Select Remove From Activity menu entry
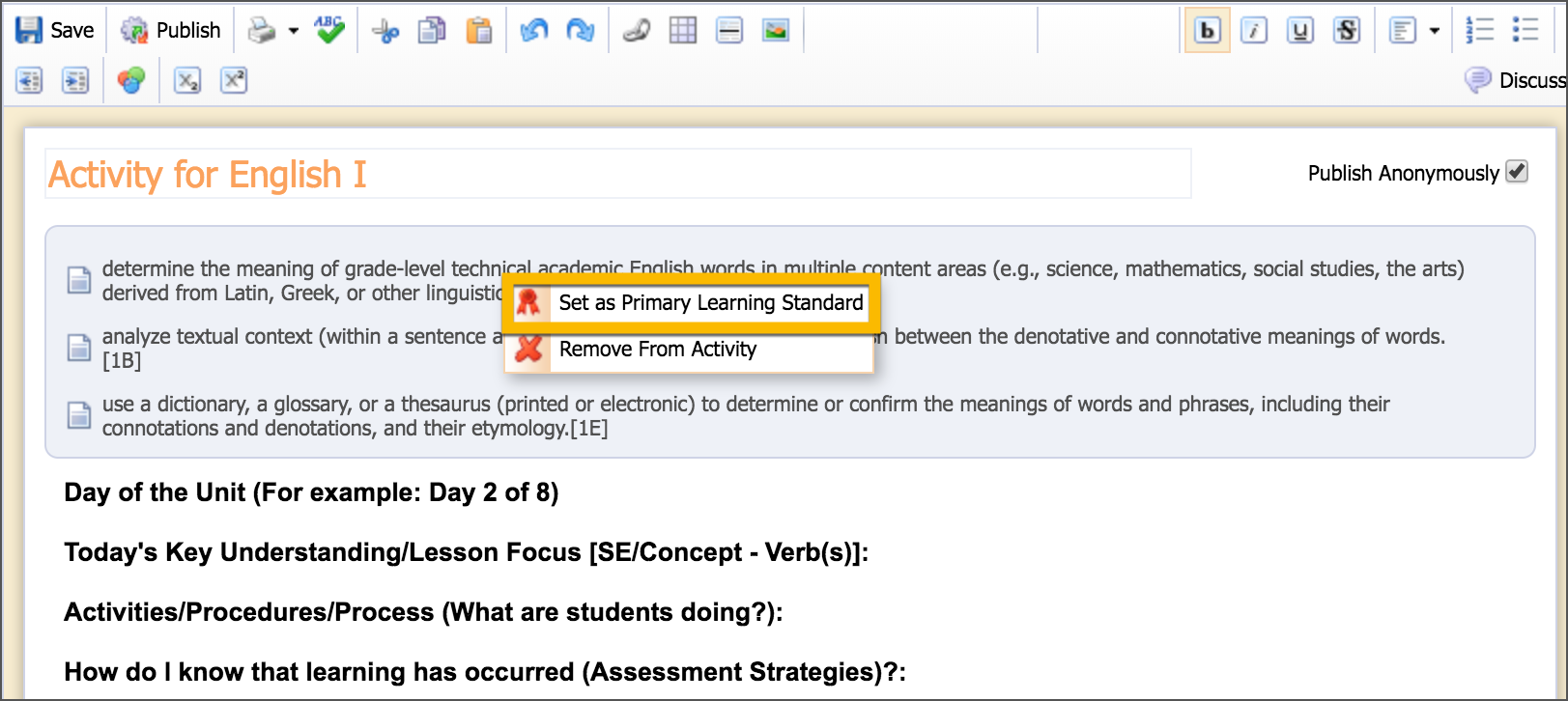The width and height of the screenshot is (1568, 701). (x=657, y=350)
